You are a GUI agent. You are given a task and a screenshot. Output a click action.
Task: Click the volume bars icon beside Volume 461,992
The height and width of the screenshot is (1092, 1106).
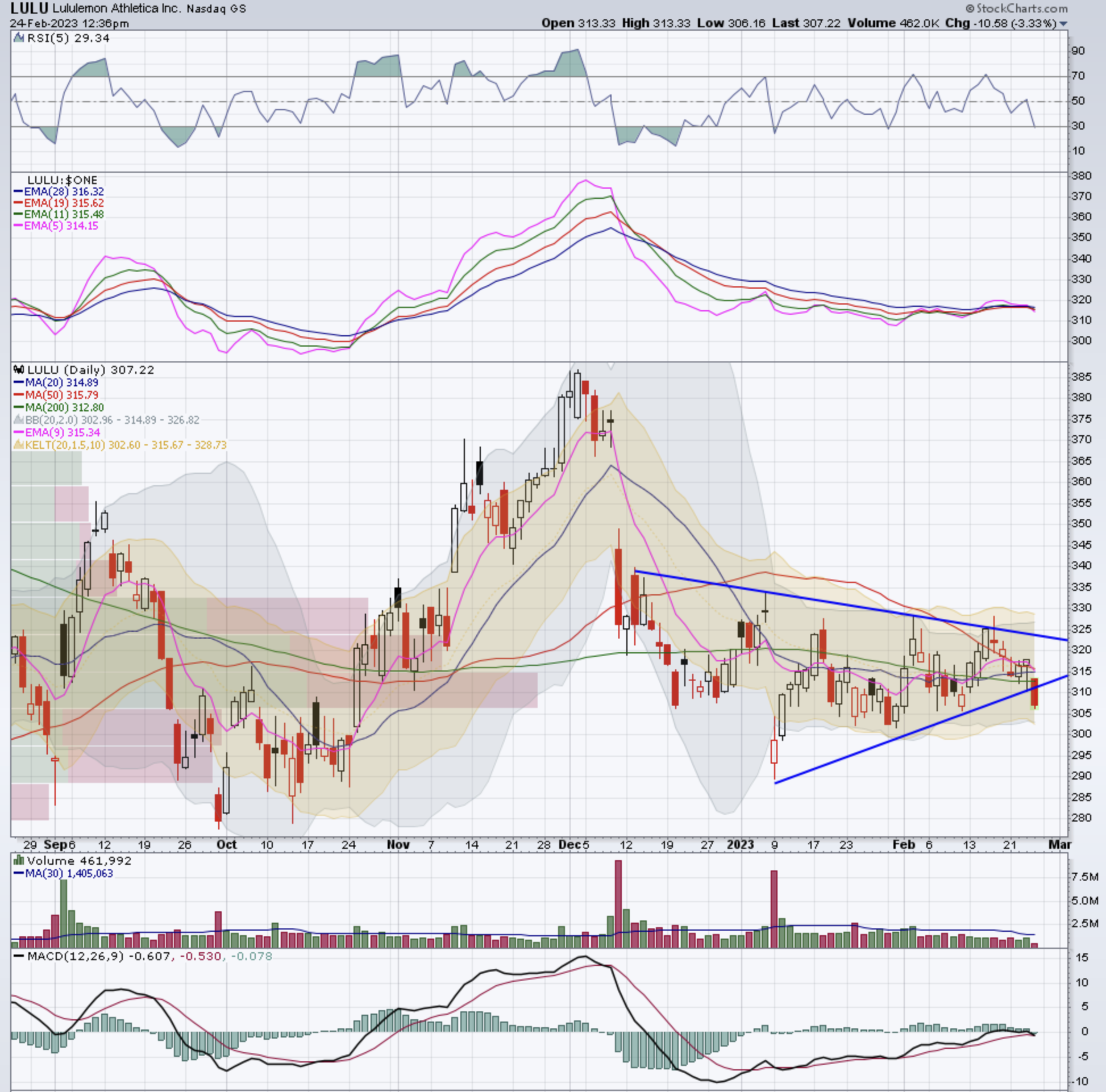point(19,860)
